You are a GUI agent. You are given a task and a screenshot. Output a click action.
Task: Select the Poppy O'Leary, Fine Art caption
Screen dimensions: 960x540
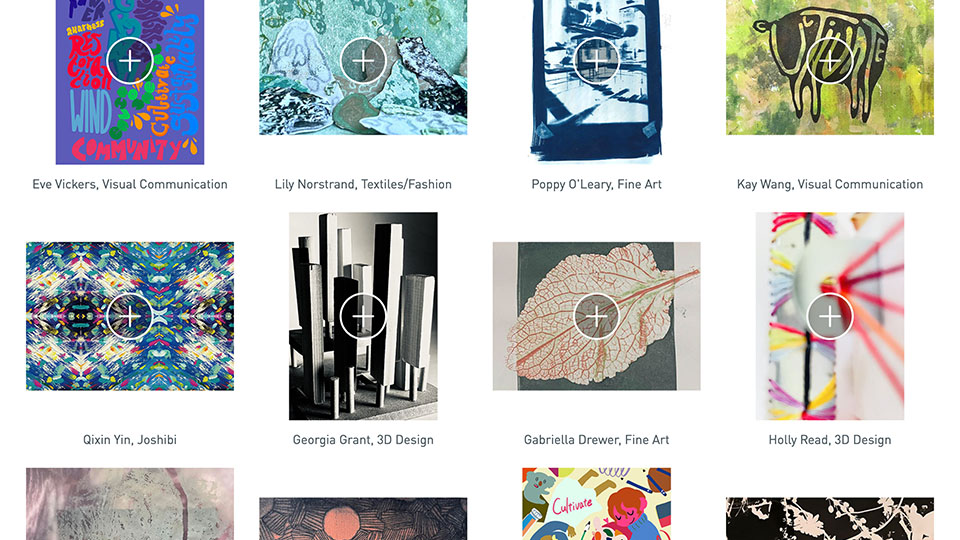point(596,184)
